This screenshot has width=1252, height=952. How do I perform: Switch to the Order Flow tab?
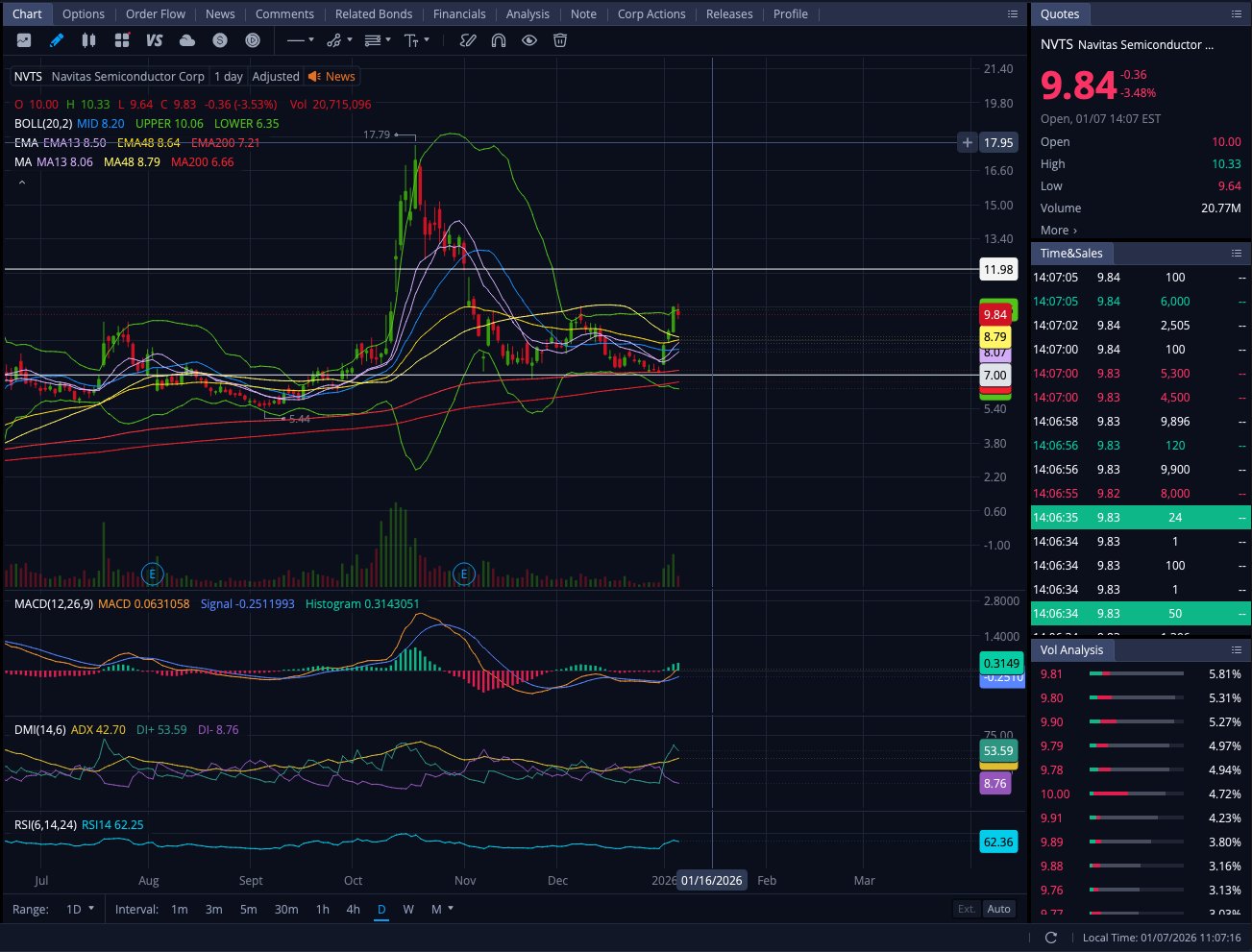156,13
